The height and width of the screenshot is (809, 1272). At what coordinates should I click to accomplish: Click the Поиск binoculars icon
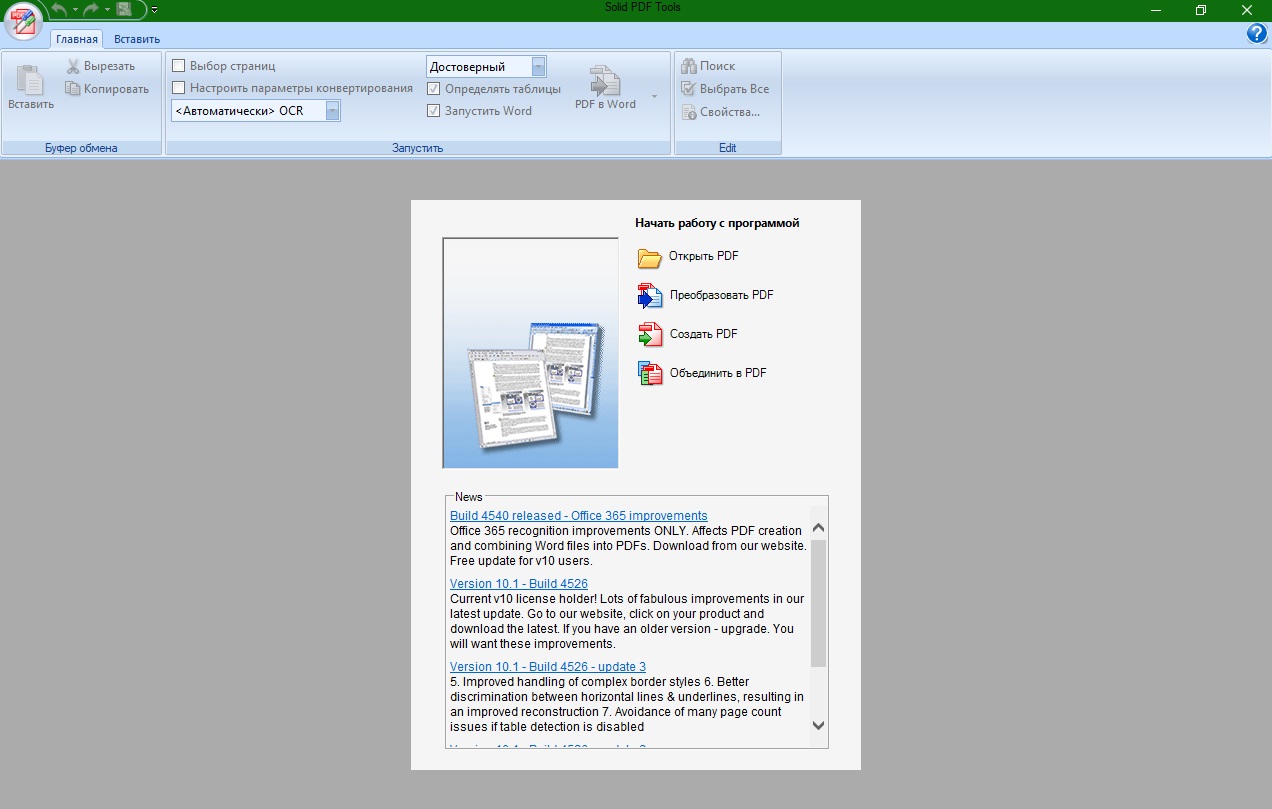tap(688, 66)
